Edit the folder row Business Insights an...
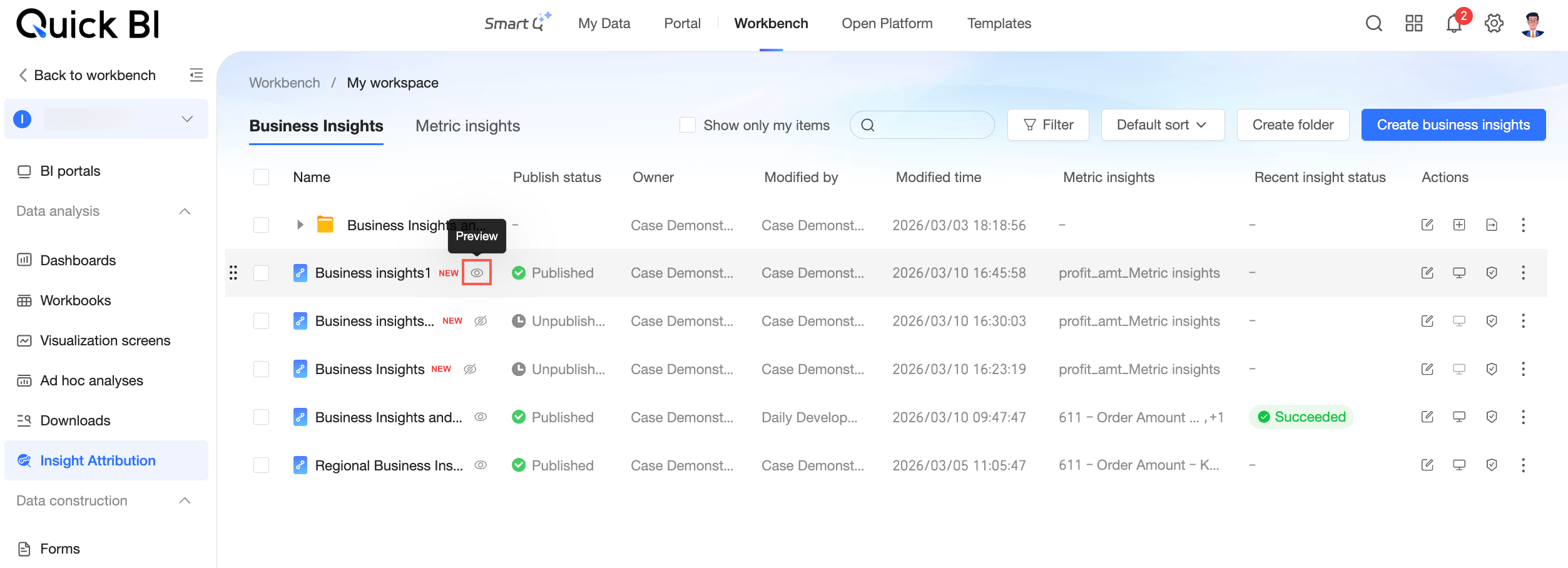1568x568 pixels. (x=1427, y=225)
